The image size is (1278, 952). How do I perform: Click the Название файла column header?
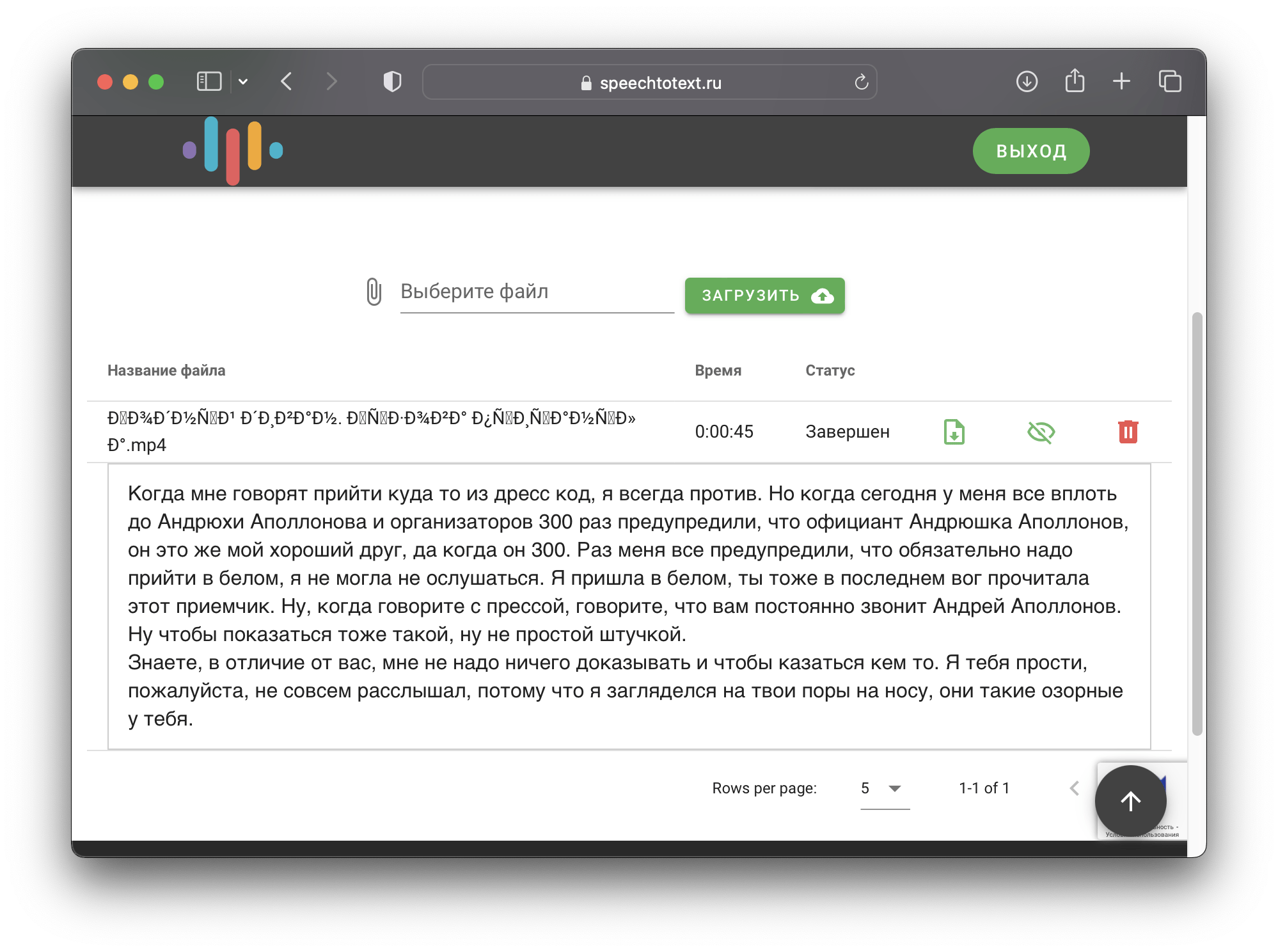(x=166, y=370)
